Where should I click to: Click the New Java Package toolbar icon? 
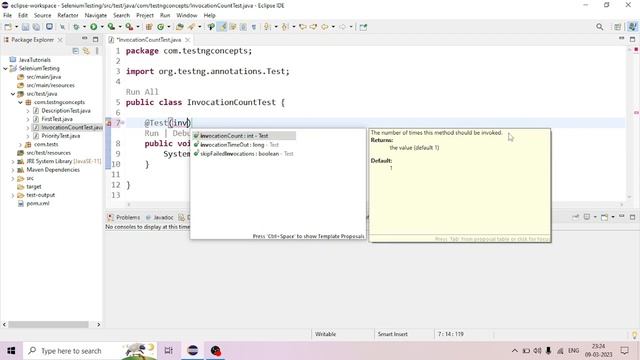coord(149,27)
